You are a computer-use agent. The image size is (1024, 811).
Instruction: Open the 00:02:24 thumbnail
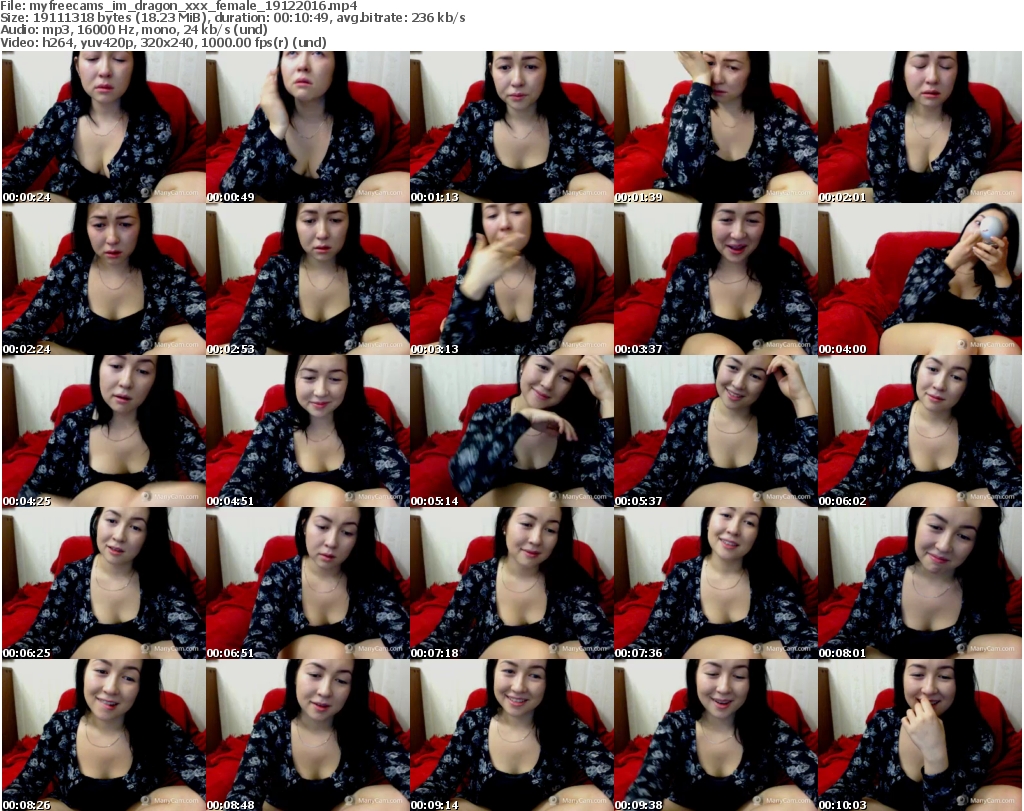(103, 279)
